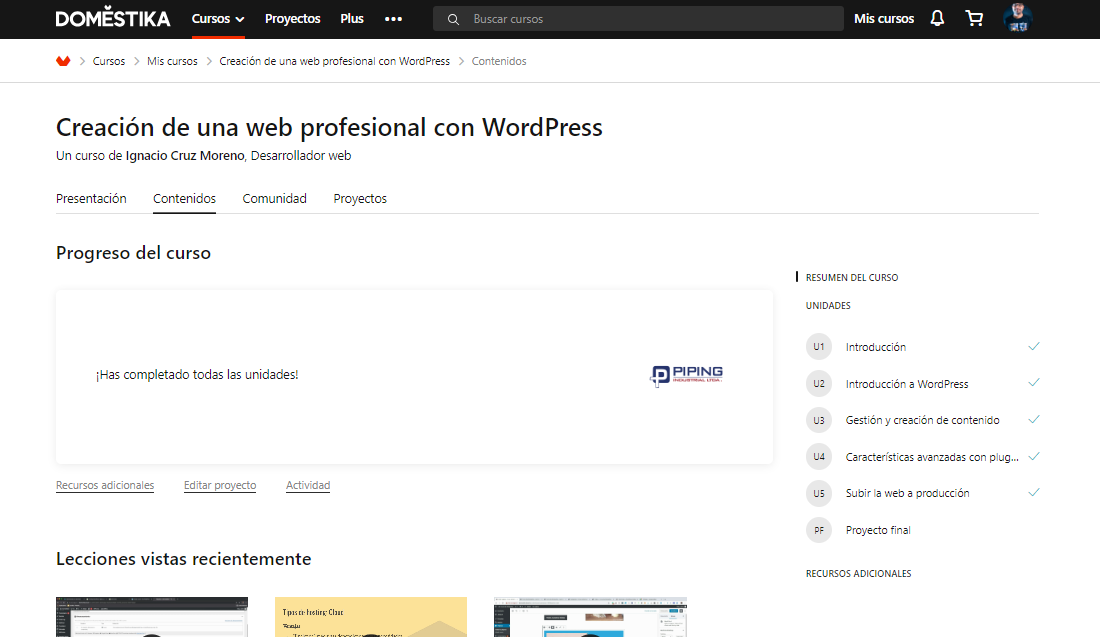
Task: Open the Actividad link
Action: [x=308, y=485]
